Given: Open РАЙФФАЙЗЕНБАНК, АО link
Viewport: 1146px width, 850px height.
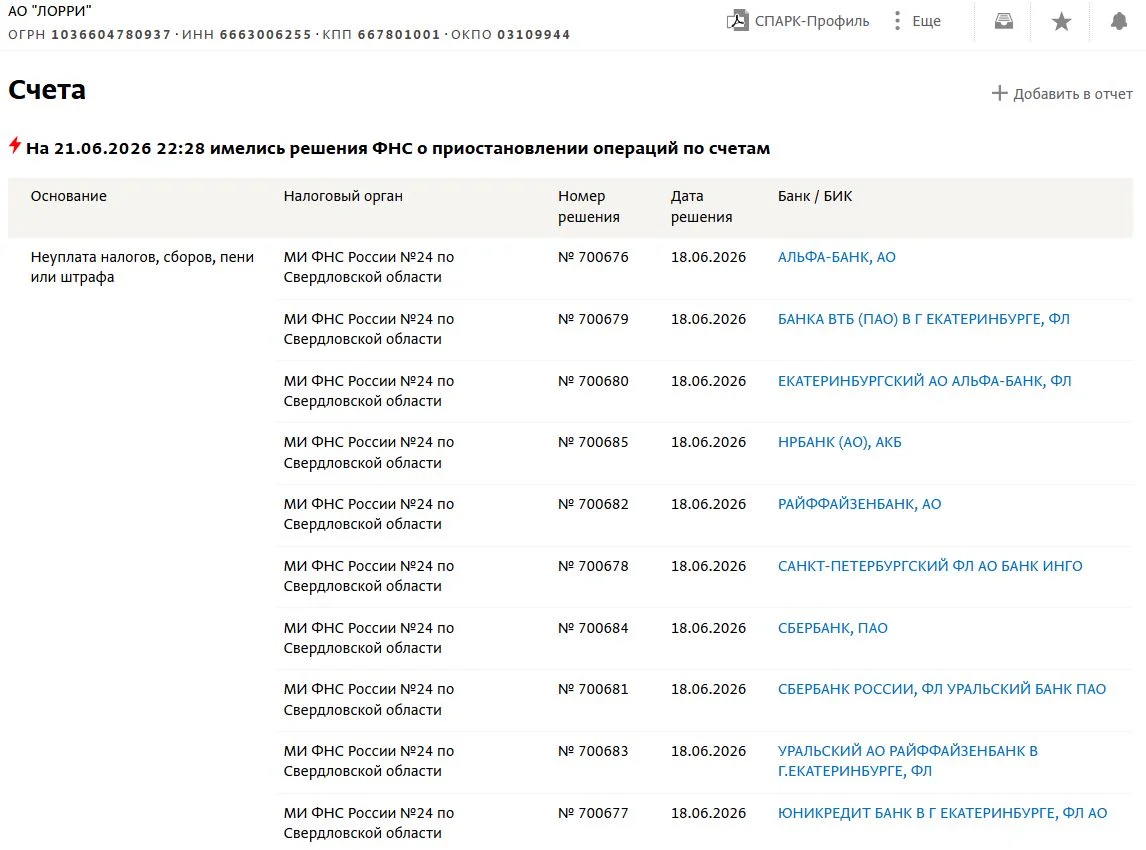Looking at the screenshot, I should (859, 504).
